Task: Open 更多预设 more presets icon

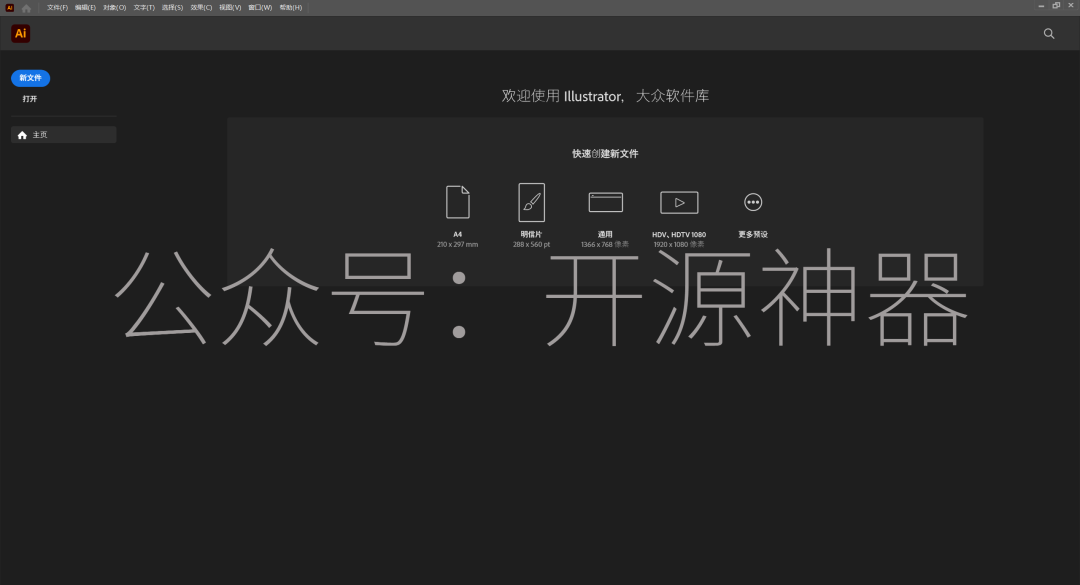Action: coord(753,202)
